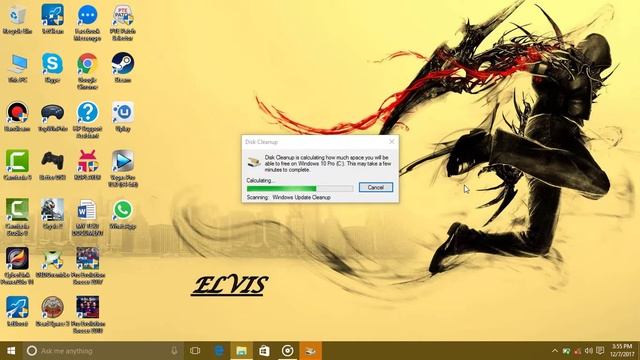Click the Cortana "Ask me anything" search box
The width and height of the screenshot is (640, 360).
pyautogui.click(x=102, y=351)
